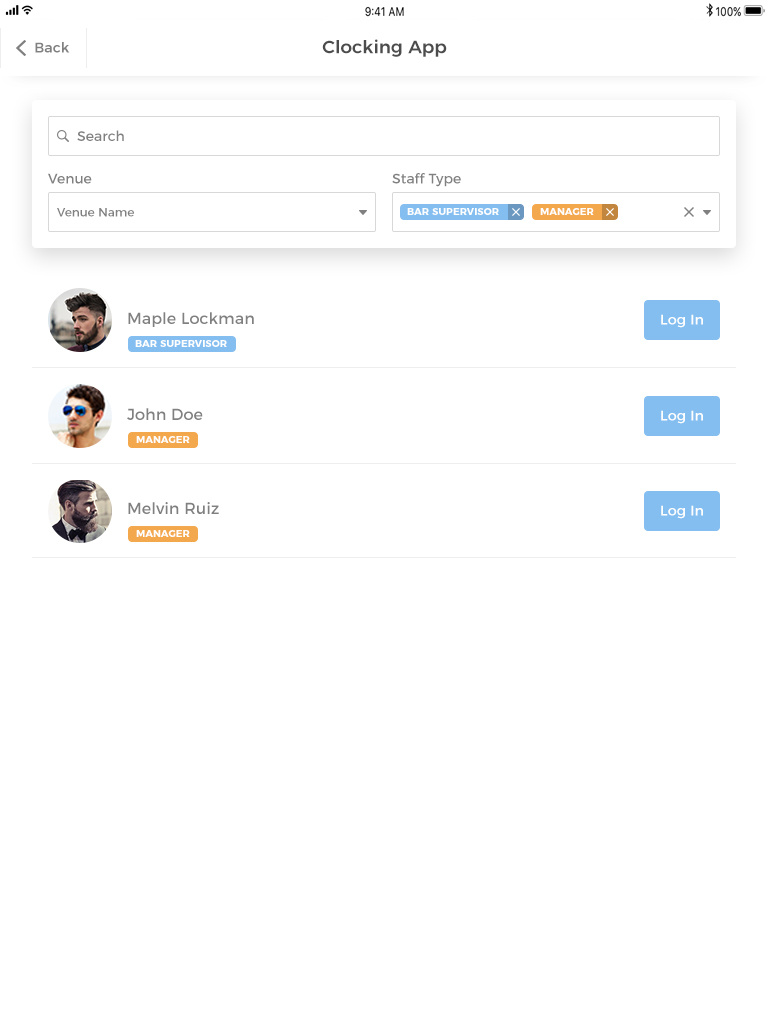Click the search magnifier icon
The height and width of the screenshot is (1024, 768).
tap(63, 136)
